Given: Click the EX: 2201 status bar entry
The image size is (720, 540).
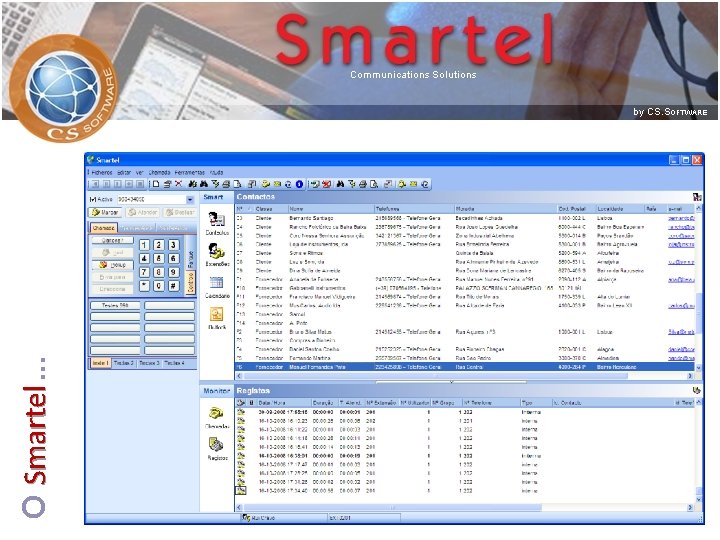Looking at the screenshot, I should coord(364,518).
